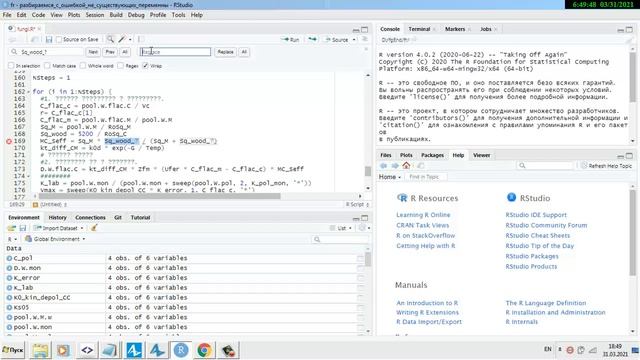Switch to the Plots tab

click(x=406, y=155)
